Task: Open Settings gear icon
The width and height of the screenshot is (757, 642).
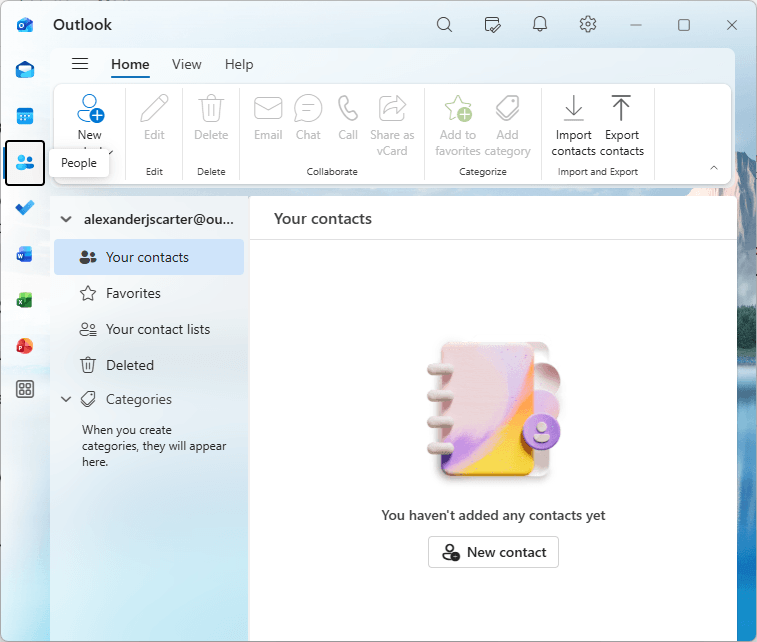Action: (588, 24)
